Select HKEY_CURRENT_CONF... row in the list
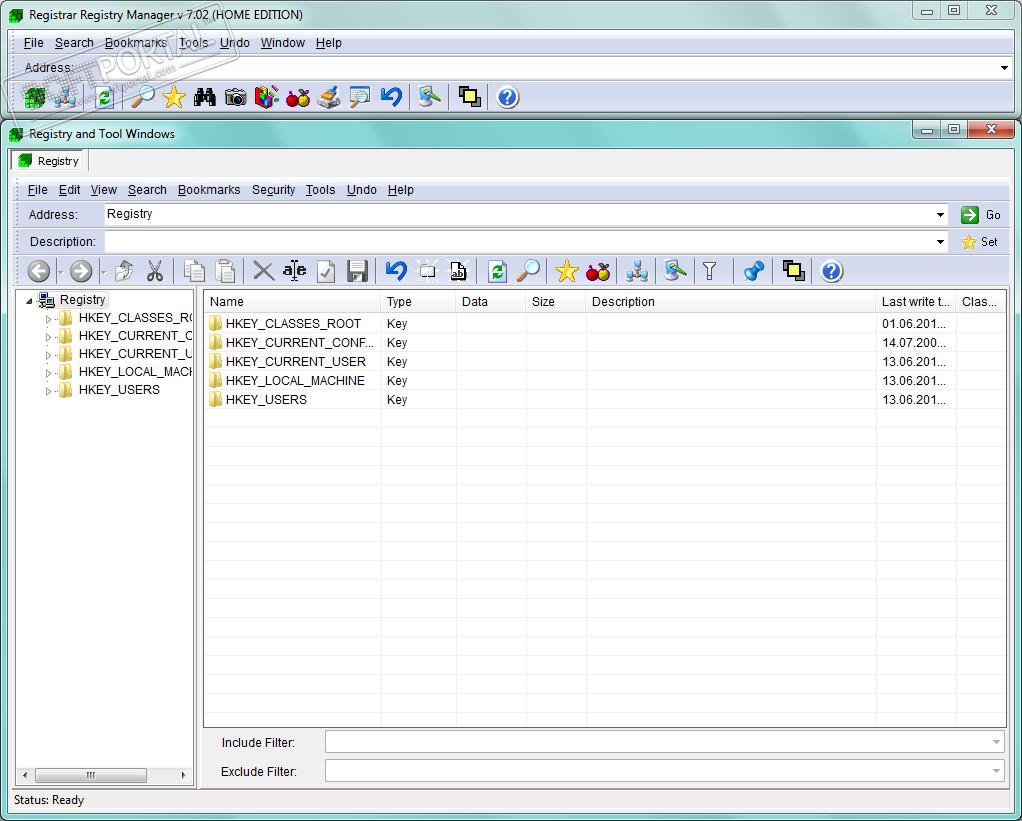 [605, 343]
